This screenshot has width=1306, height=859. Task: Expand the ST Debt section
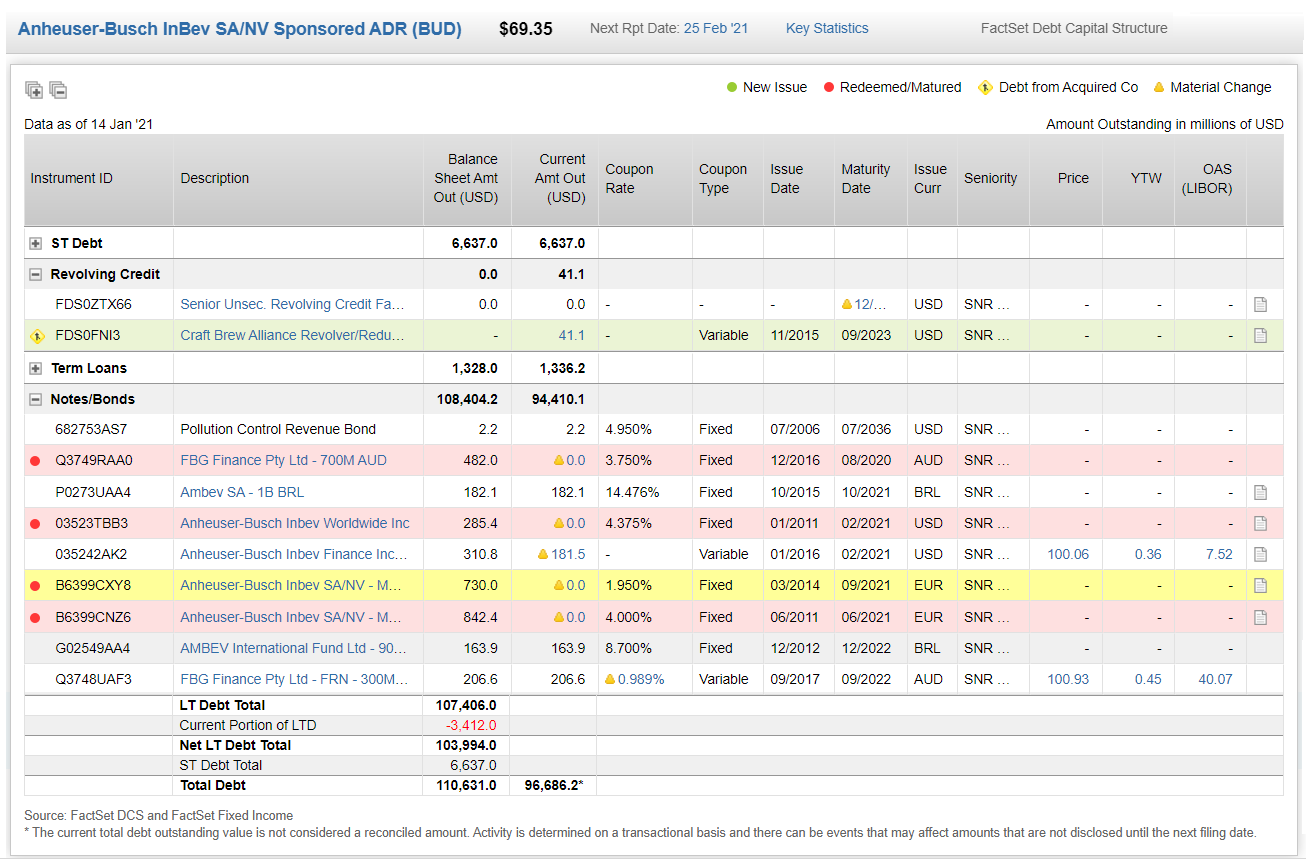tap(34, 242)
